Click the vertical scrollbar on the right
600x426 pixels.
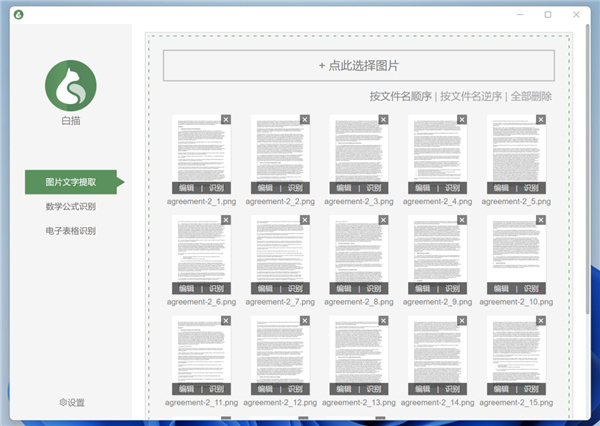588,168
